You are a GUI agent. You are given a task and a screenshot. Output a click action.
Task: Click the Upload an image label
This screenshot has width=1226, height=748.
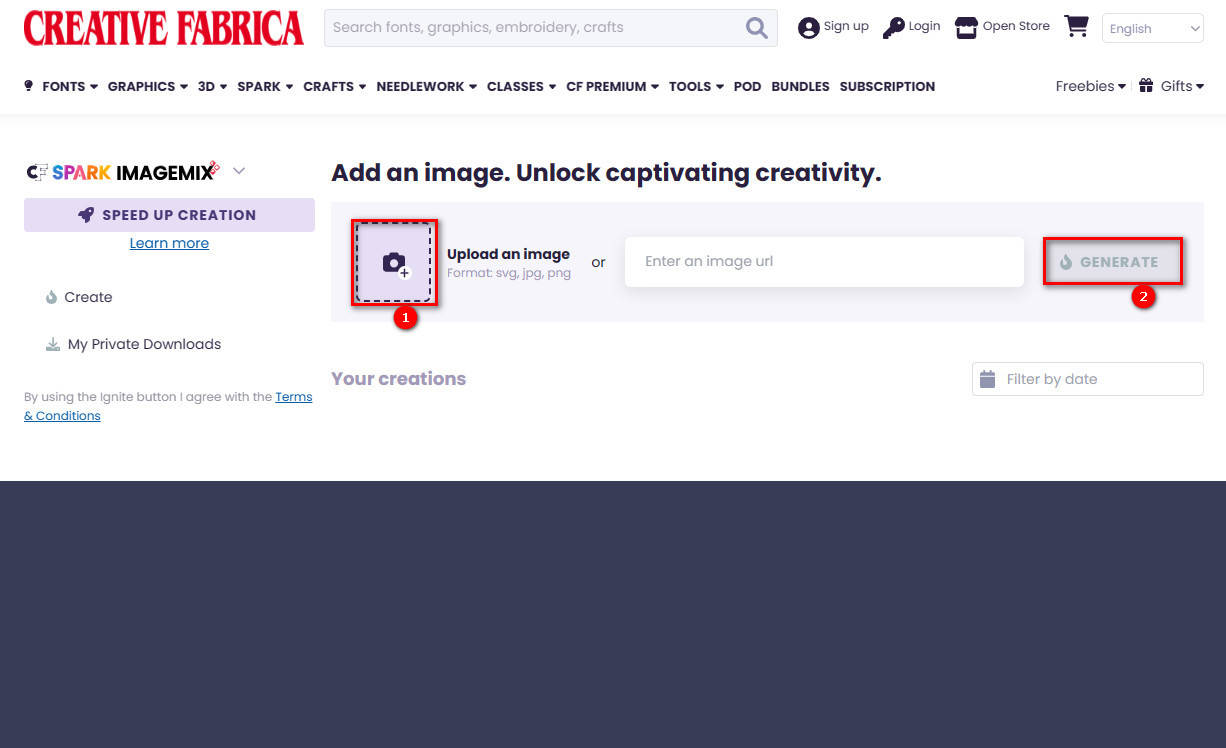click(x=508, y=254)
